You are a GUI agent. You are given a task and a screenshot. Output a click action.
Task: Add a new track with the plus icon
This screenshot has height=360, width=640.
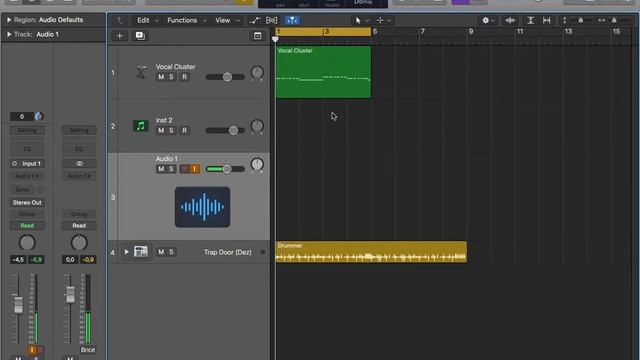tap(120, 36)
